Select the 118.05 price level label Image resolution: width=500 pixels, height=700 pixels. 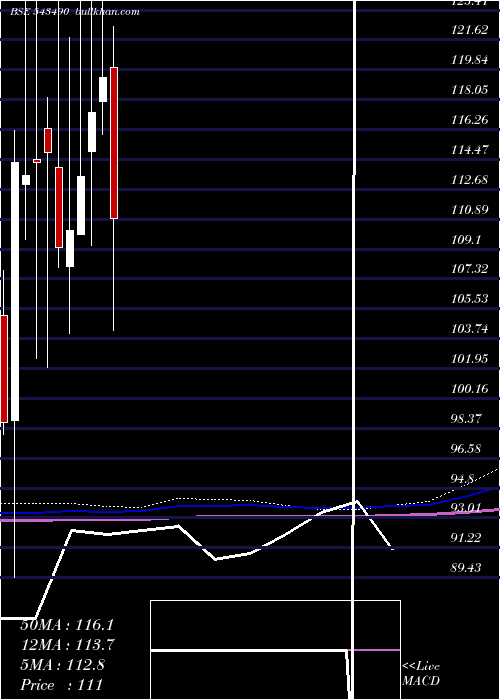[469, 90]
